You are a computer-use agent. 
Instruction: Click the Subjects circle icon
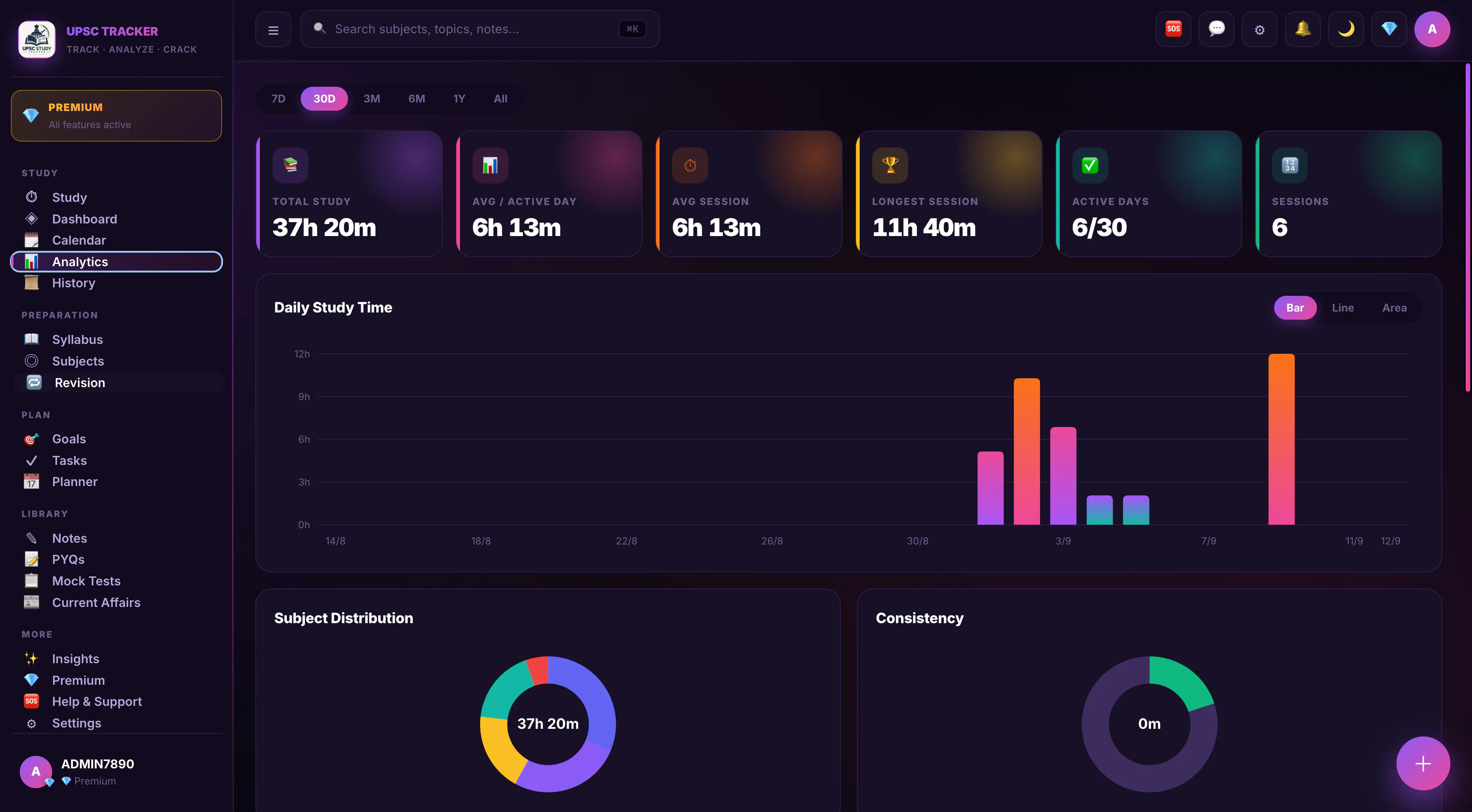pyautogui.click(x=31, y=361)
